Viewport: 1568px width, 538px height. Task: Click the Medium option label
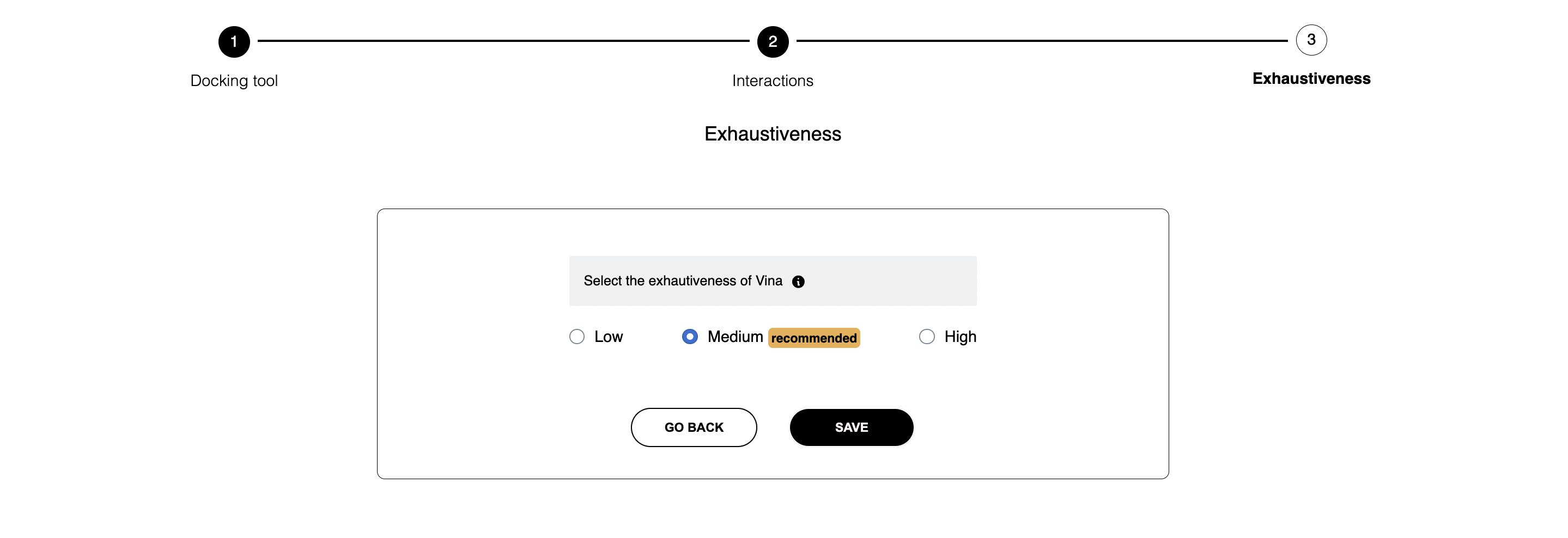735,337
